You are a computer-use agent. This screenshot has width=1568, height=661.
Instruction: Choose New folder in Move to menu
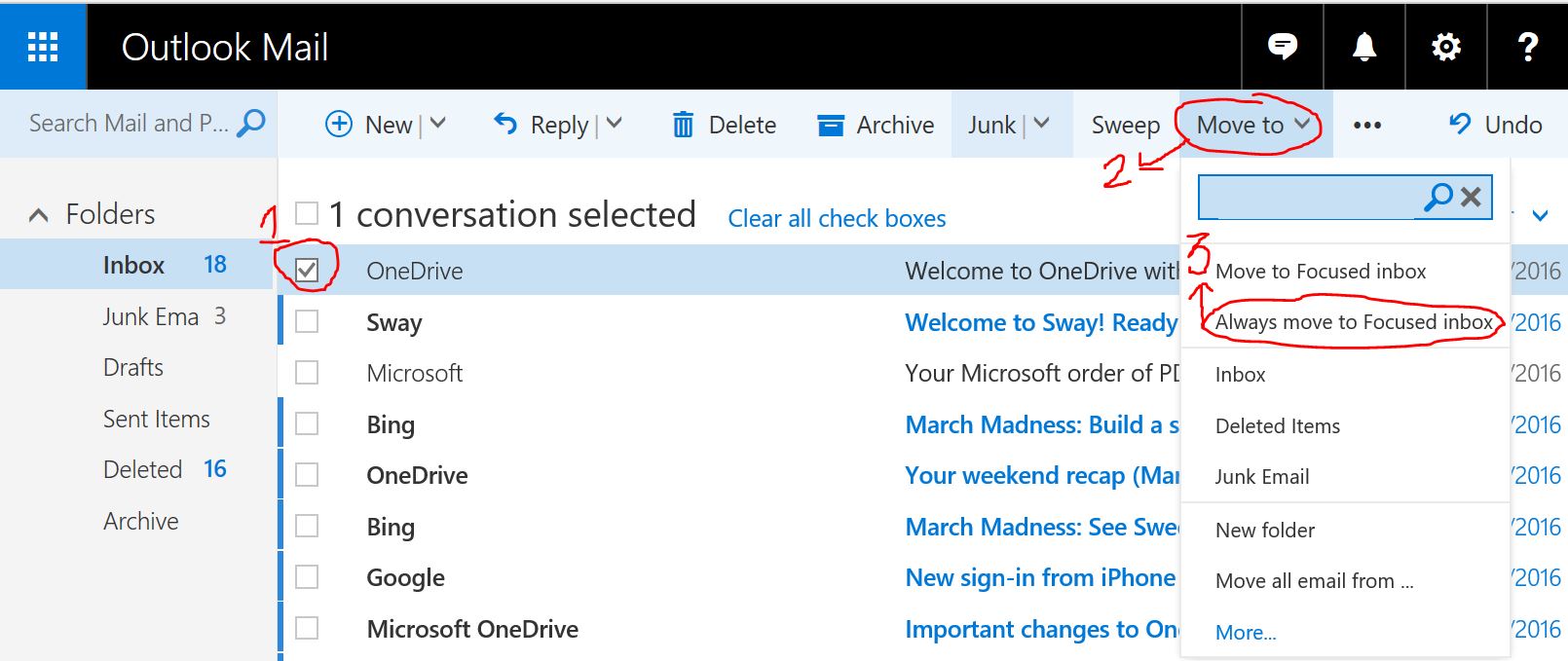pos(1265,531)
